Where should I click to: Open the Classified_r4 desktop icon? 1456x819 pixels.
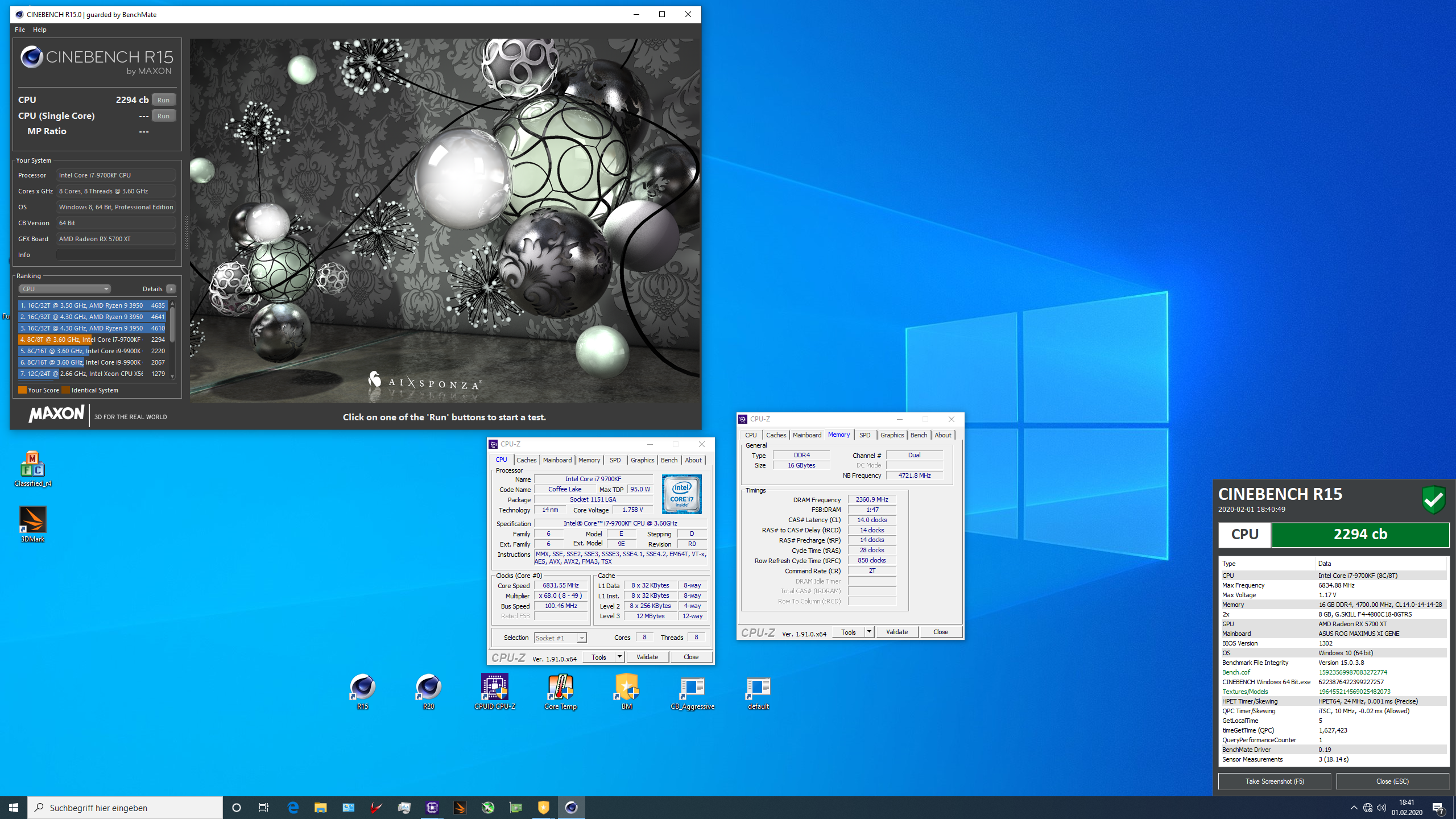click(32, 468)
